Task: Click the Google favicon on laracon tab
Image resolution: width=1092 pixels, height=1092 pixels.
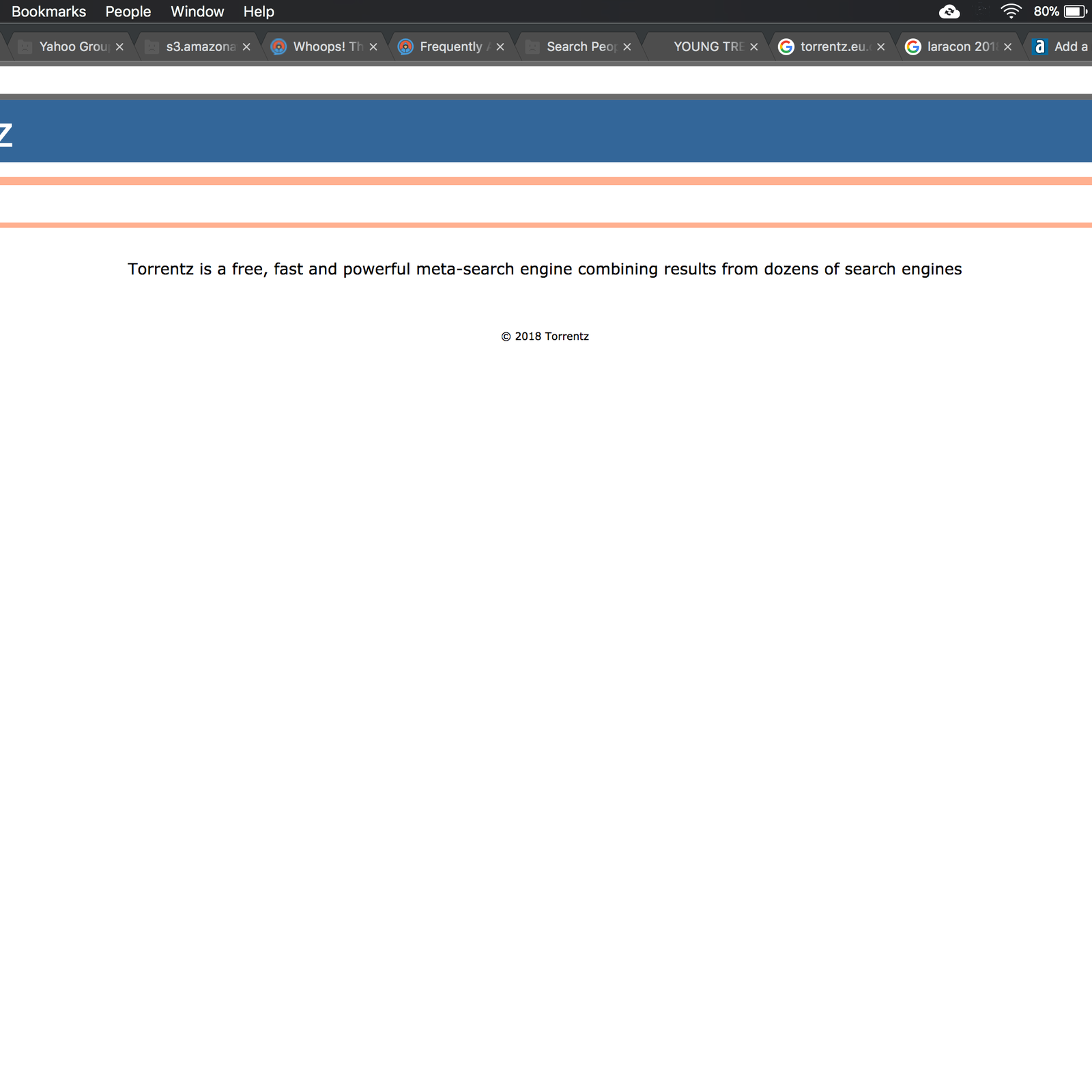Action: tap(913, 46)
